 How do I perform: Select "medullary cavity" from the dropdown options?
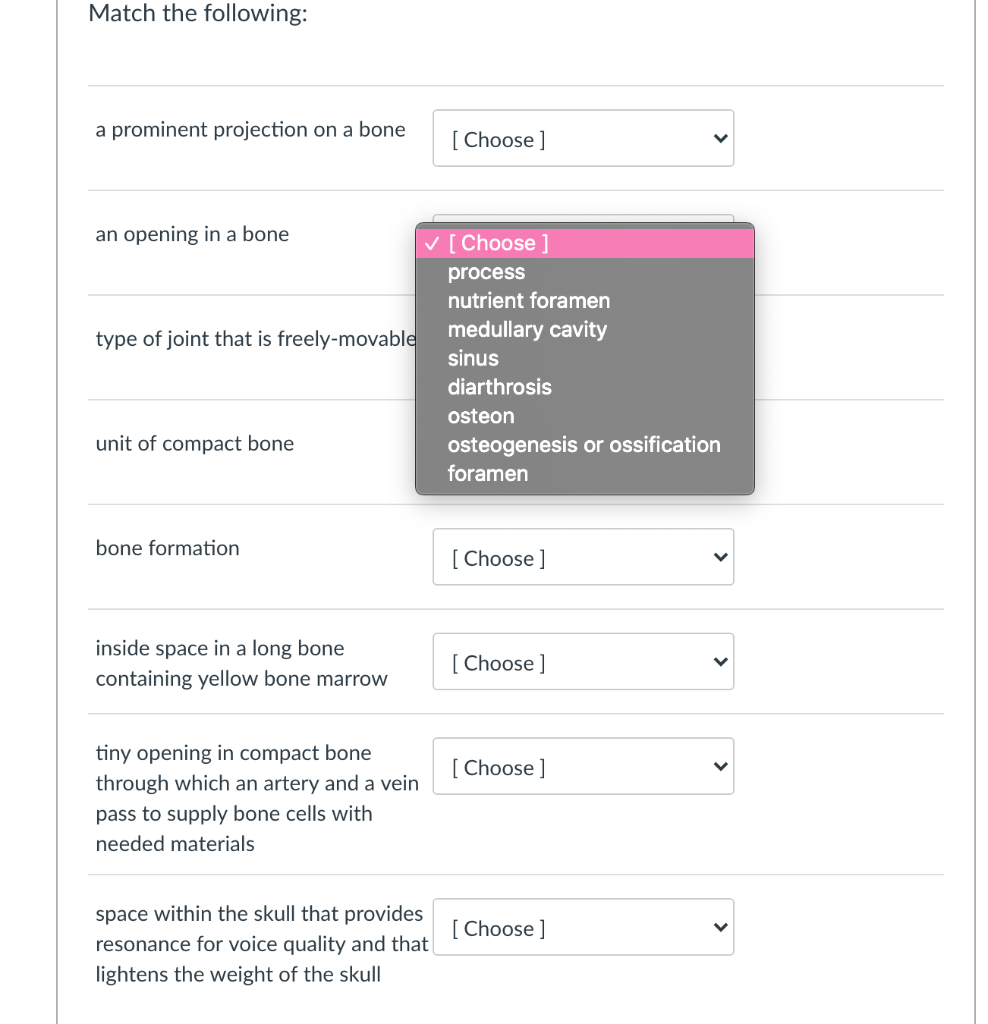528,330
